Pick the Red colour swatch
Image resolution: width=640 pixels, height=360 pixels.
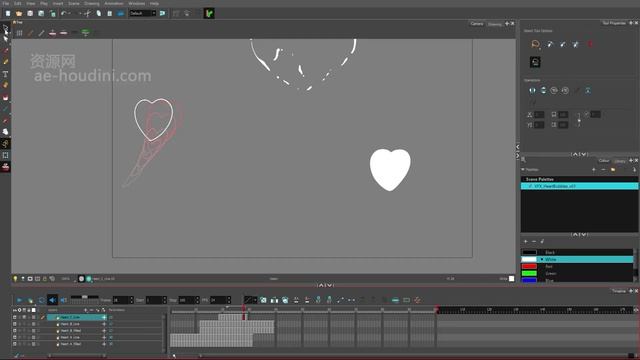(529, 267)
